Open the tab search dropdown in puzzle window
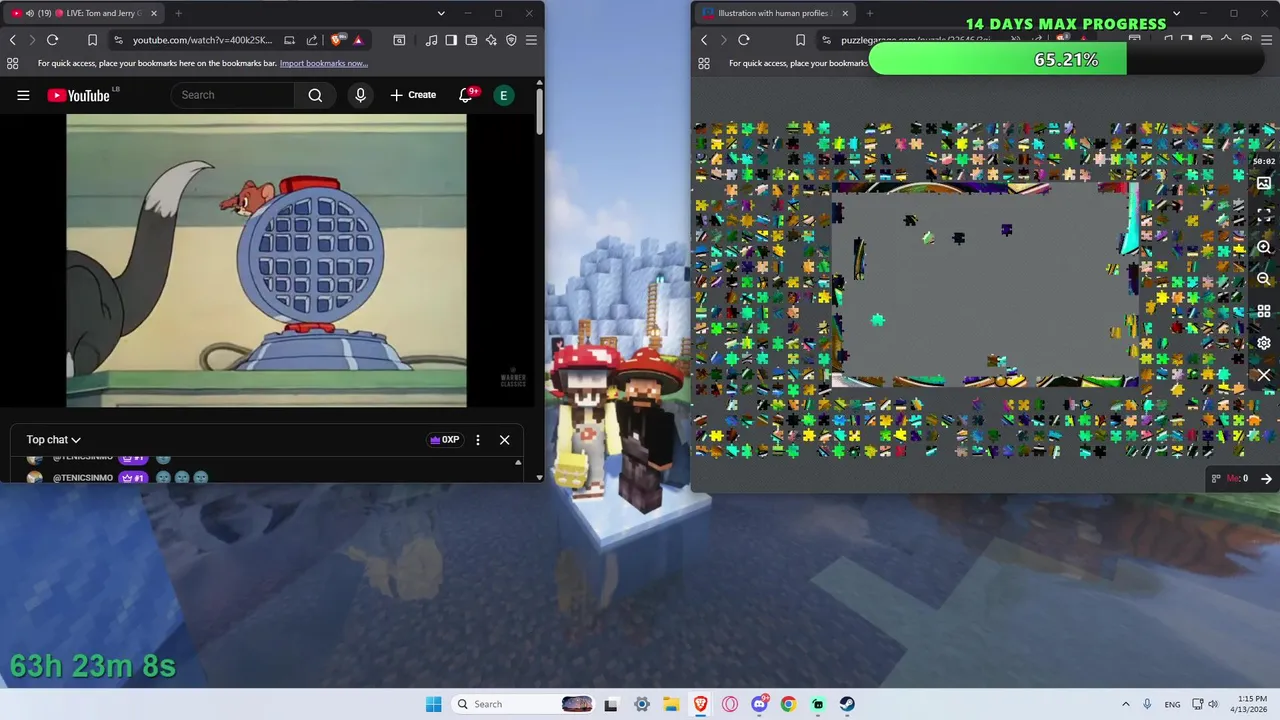1280x720 pixels. click(1176, 13)
